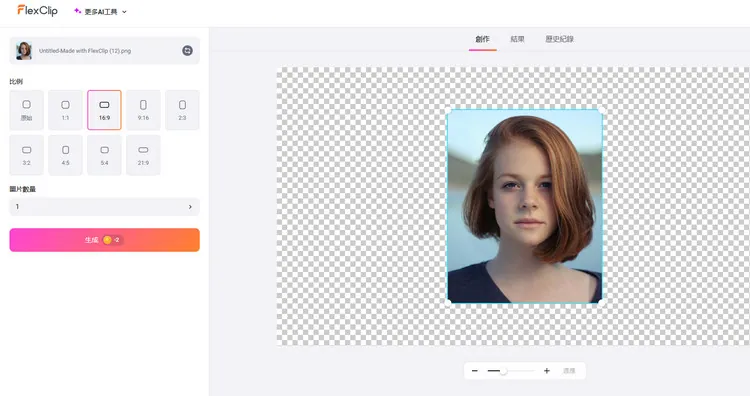
Task: Click the file name Untitled-Made with FlexClip (12).png
Action: click(85, 51)
